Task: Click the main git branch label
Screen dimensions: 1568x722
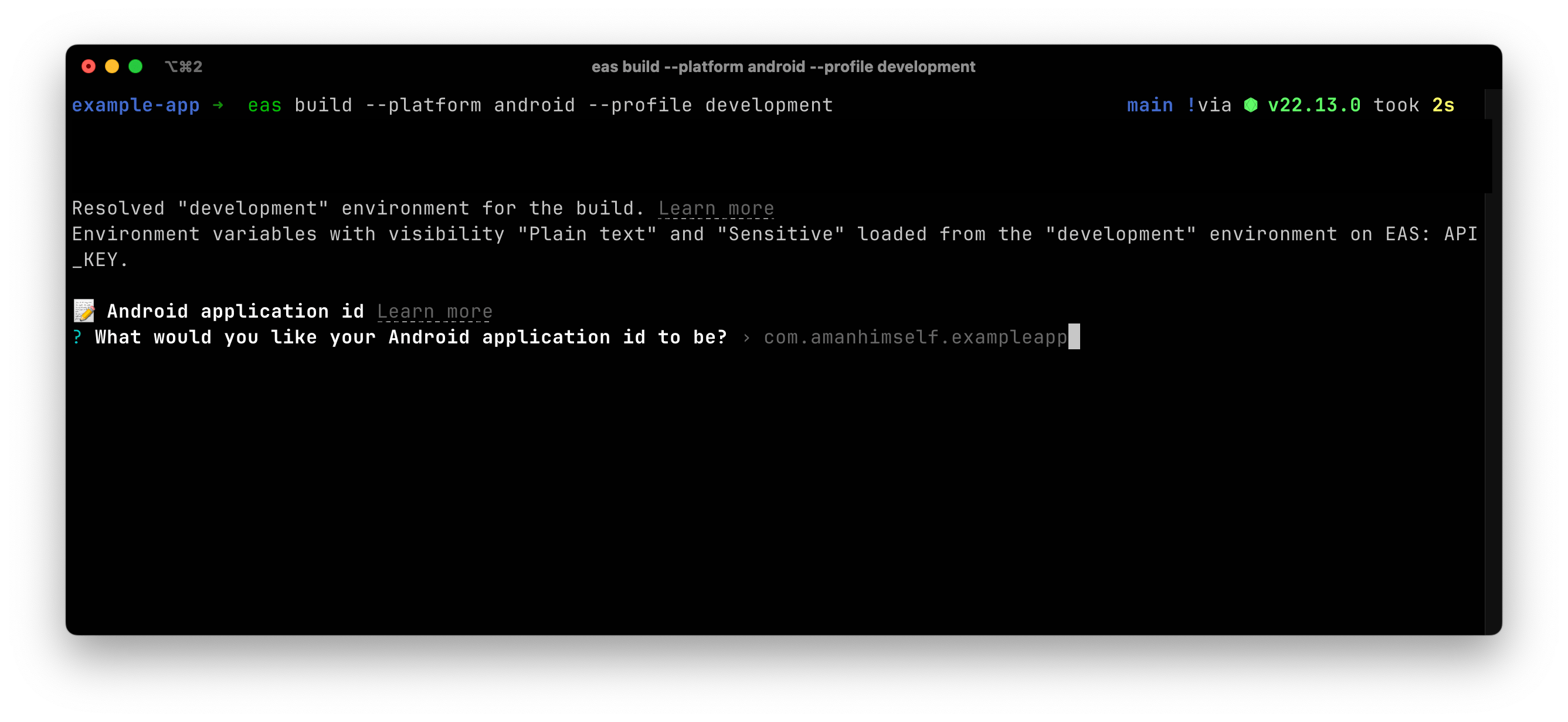Action: point(1150,105)
